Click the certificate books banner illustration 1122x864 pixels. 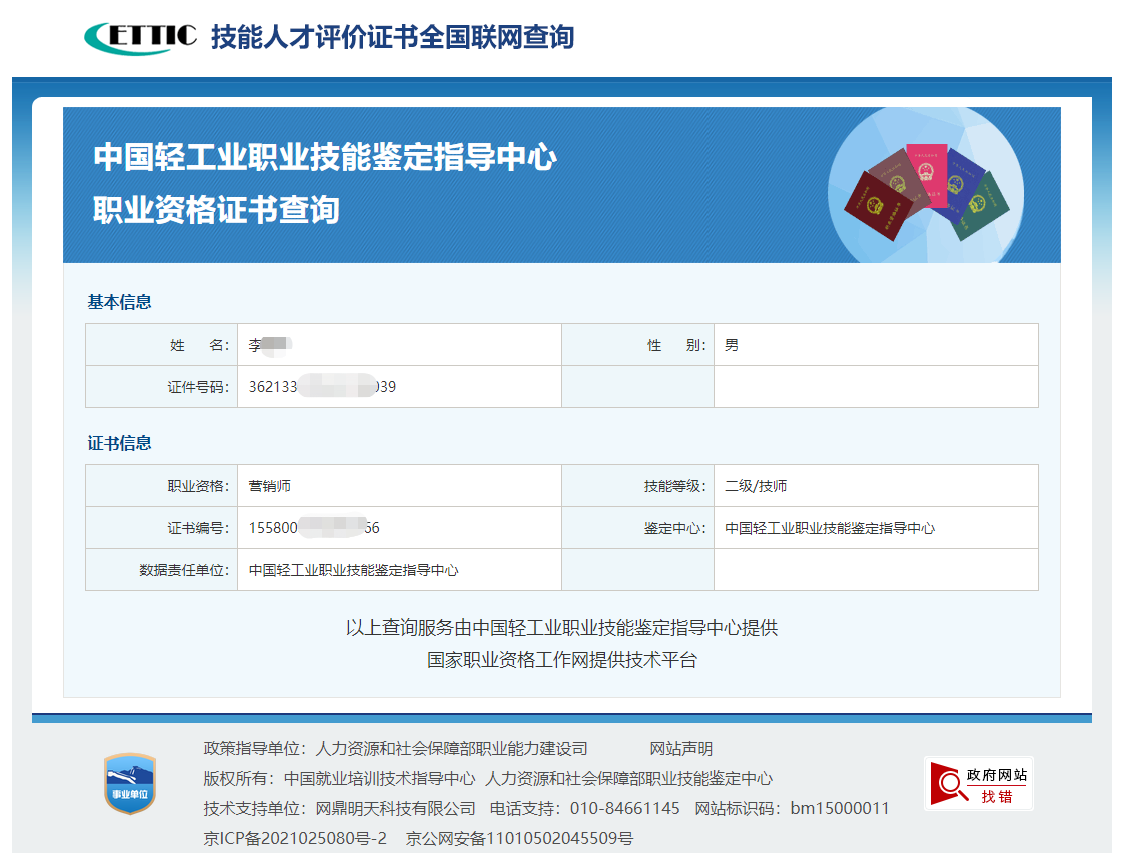click(x=930, y=190)
